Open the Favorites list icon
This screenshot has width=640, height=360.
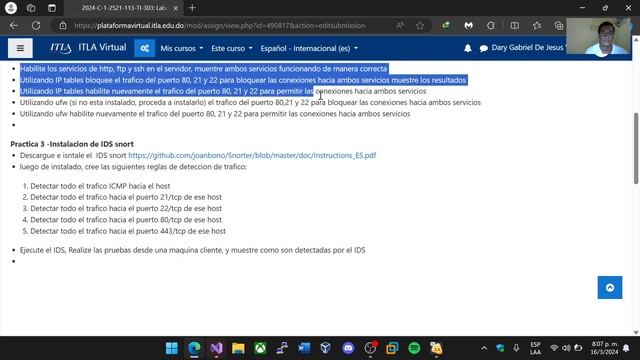click(x=537, y=25)
